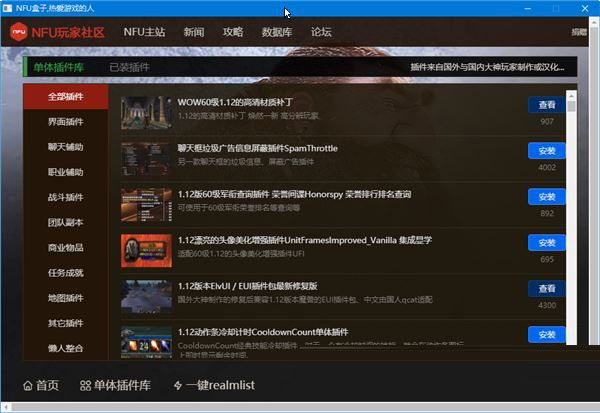Select the 其它插件 category

66,323
